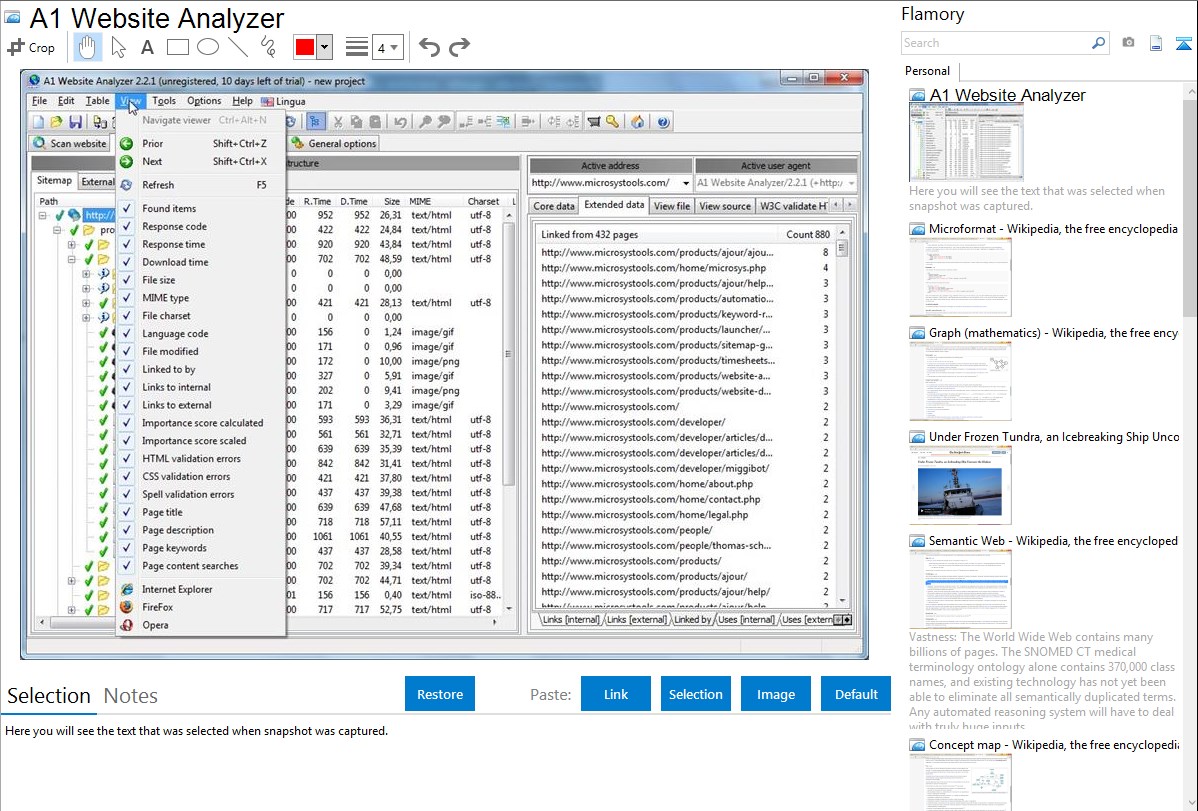
Task: Click the cut scissors icon
Action: (x=338, y=122)
